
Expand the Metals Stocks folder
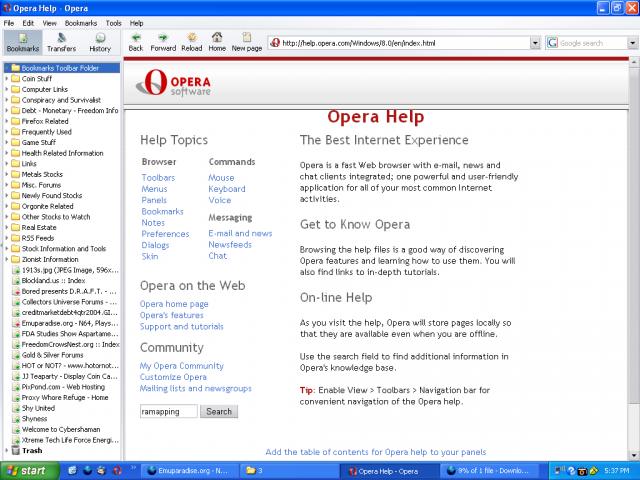7,174
